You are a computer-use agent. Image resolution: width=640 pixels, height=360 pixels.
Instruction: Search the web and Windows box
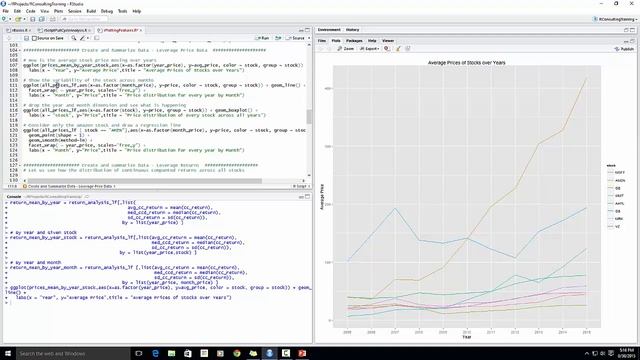[x=73, y=353]
